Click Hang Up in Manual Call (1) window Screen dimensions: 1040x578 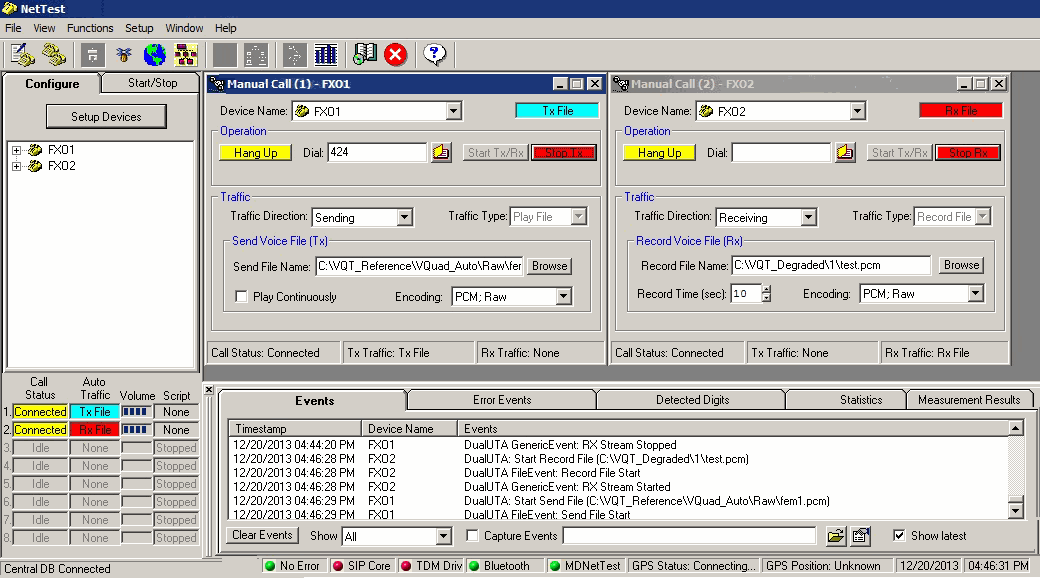coord(255,153)
